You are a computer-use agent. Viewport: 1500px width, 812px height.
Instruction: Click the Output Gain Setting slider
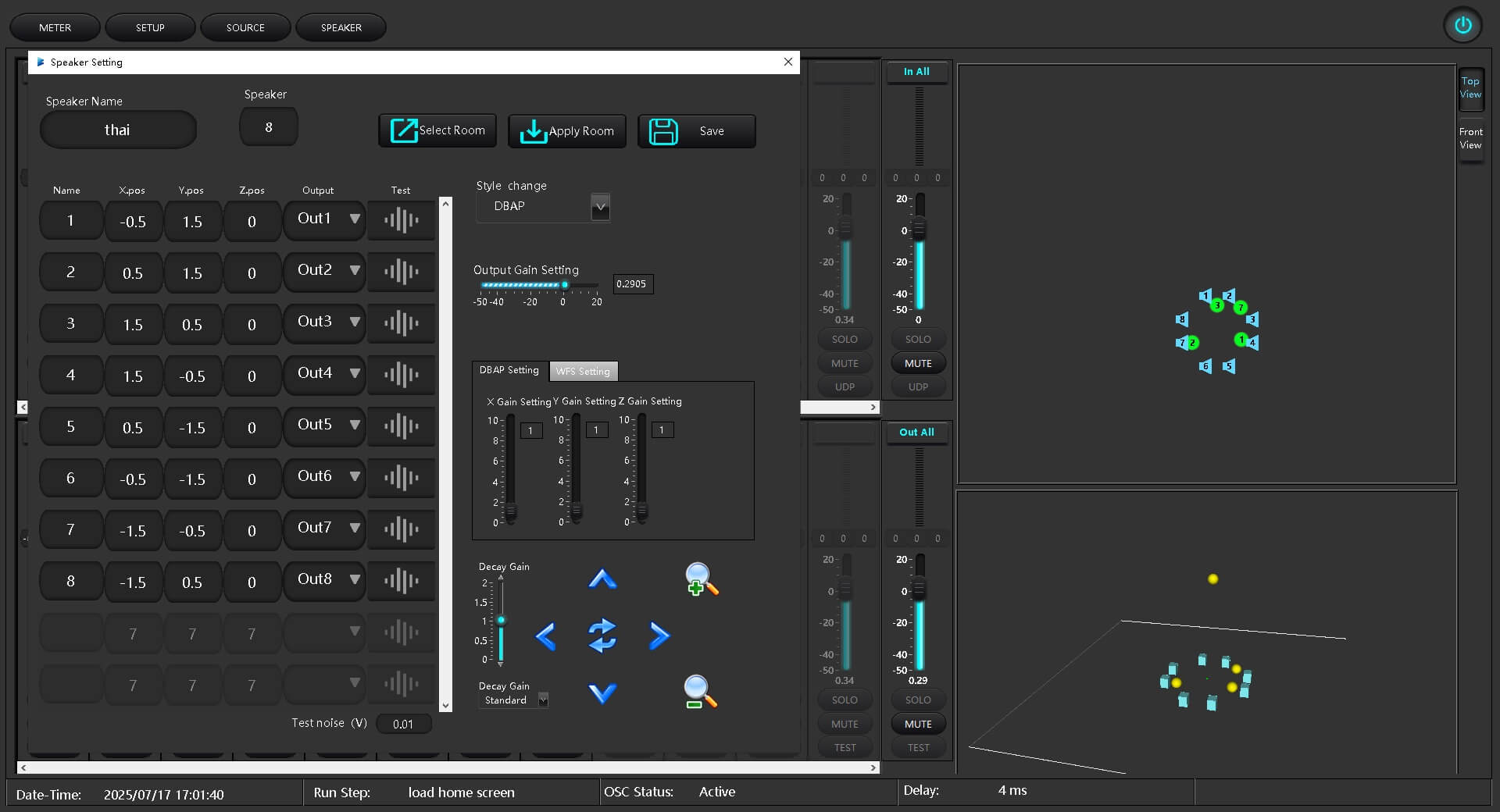tap(539, 285)
